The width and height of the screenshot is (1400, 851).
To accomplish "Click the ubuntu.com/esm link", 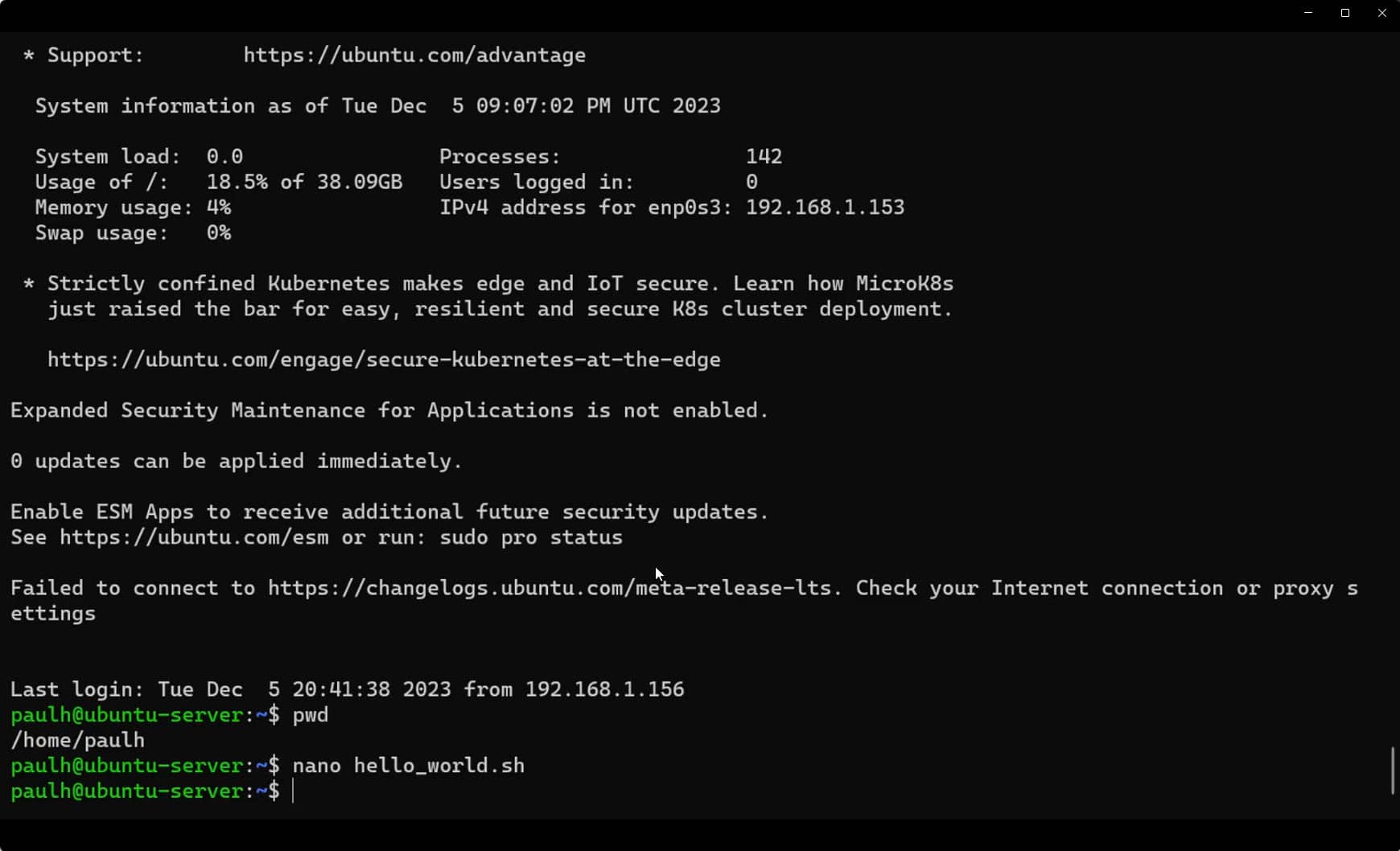I will pos(194,537).
